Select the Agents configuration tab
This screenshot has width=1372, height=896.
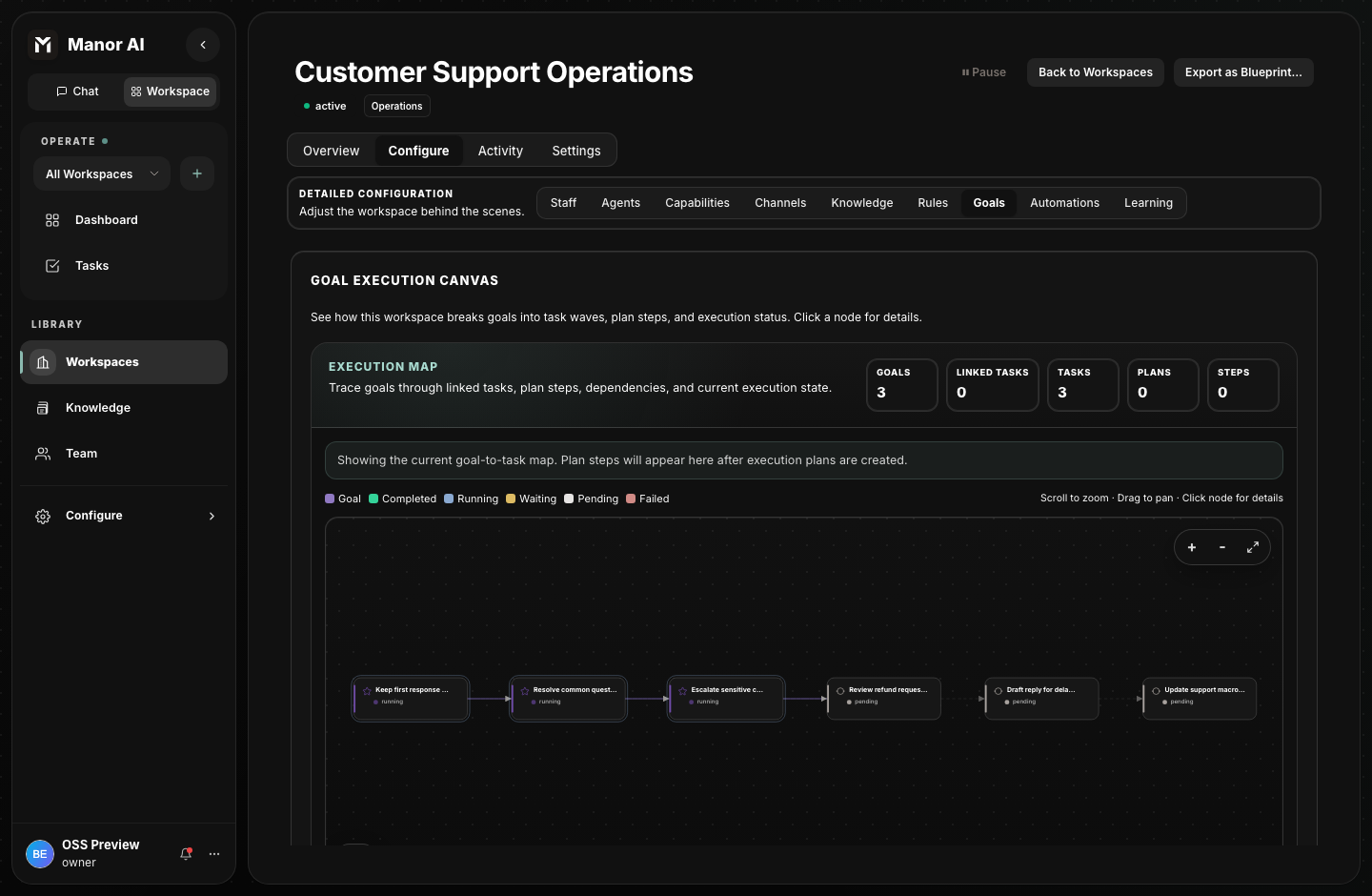coord(620,203)
